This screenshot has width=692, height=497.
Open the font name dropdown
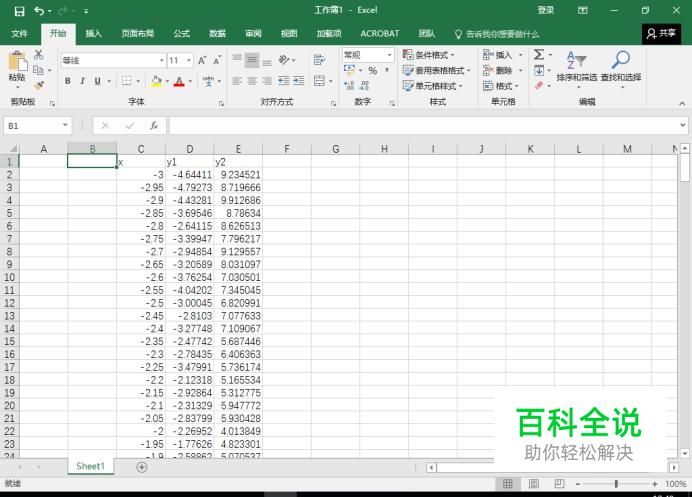point(162,60)
